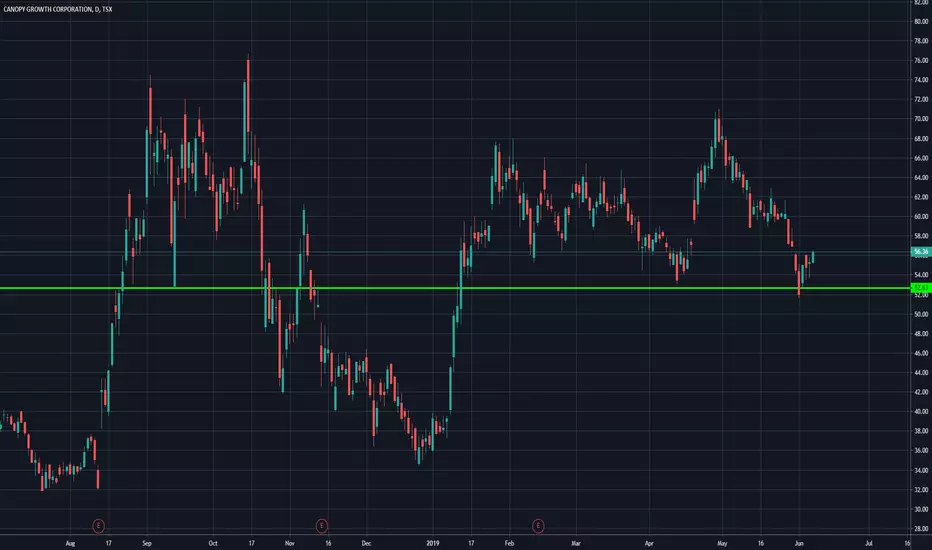
Task: Click the 'Nov' time axis label
Action: (289, 543)
